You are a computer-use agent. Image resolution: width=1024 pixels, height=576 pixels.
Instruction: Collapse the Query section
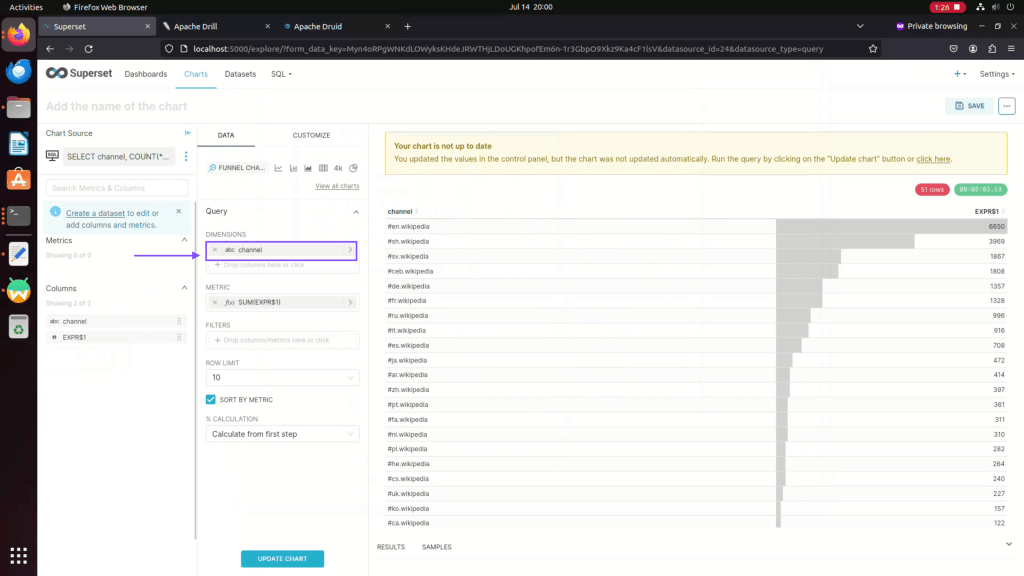[x=355, y=212]
